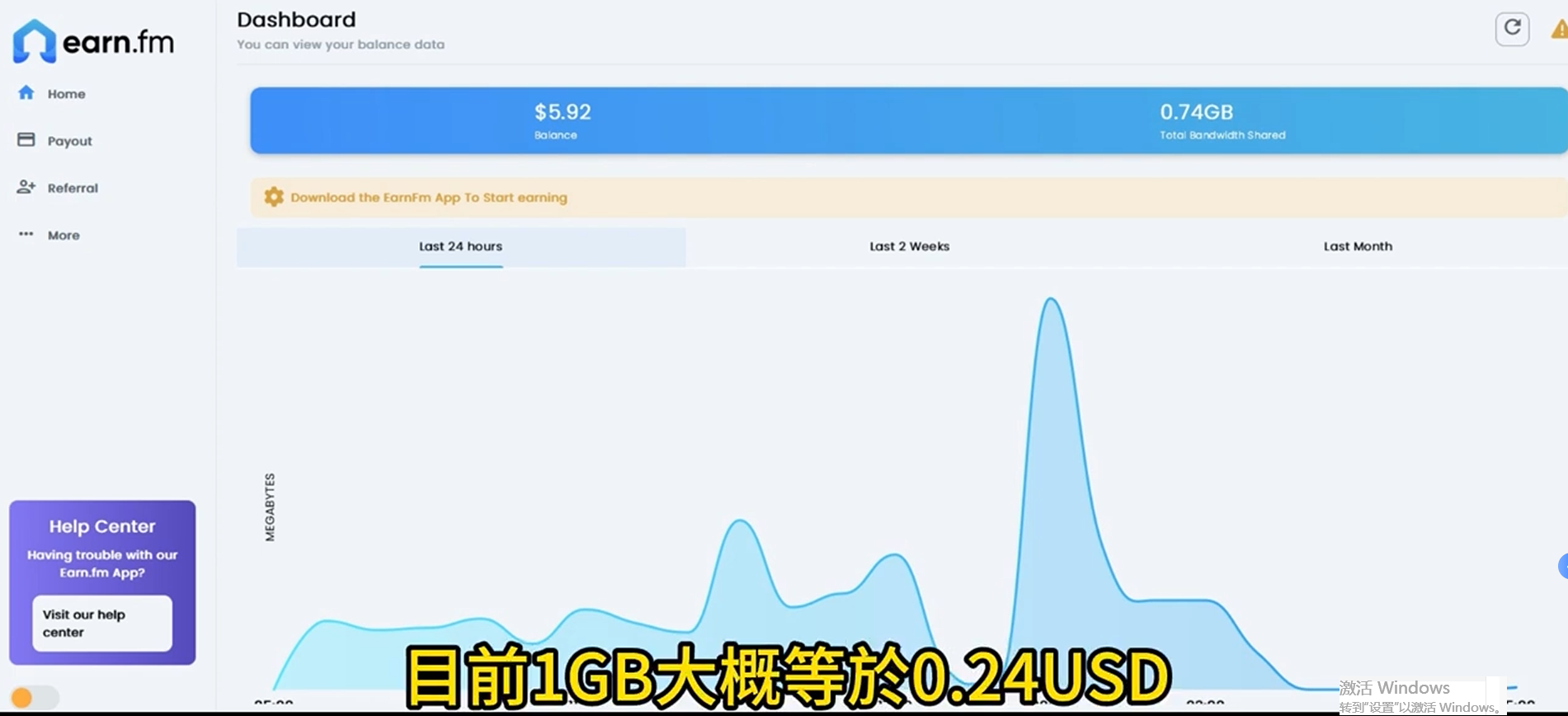Click the 0.74GB Total Bandwidth Shared value
Image resolution: width=1568 pixels, height=716 pixels.
[x=1196, y=111]
